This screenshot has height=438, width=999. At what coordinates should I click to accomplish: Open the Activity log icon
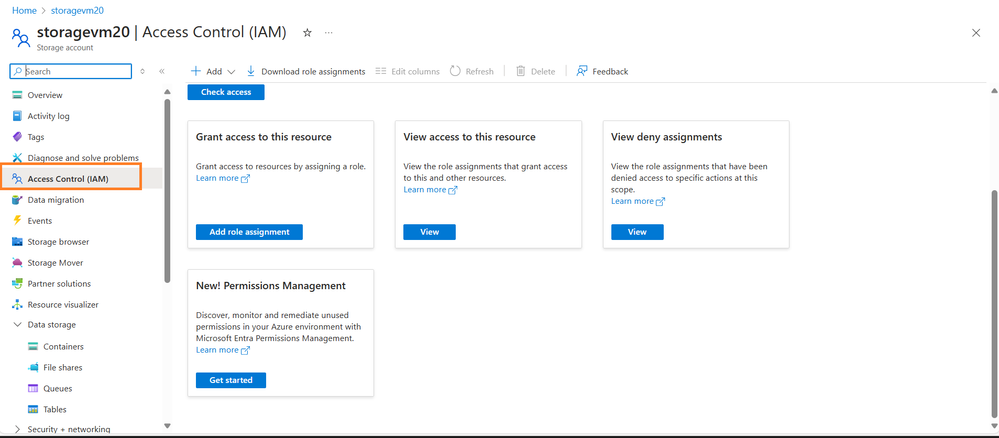coord(17,116)
